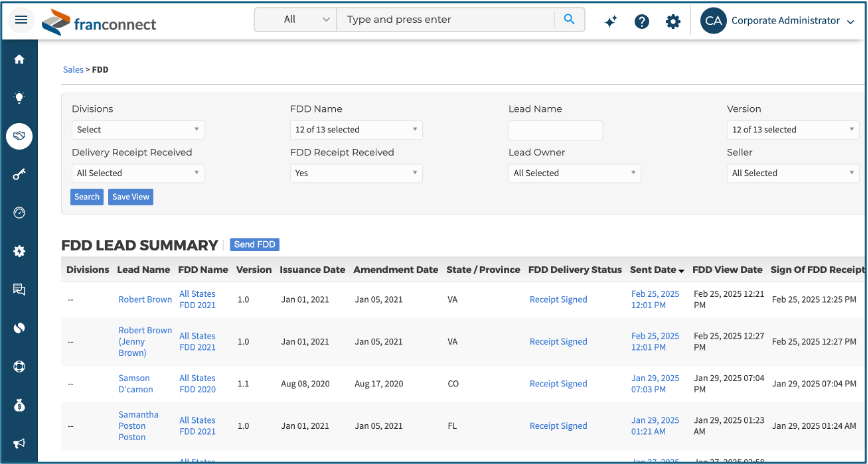Open lead Samson D'camon

(x=136, y=384)
